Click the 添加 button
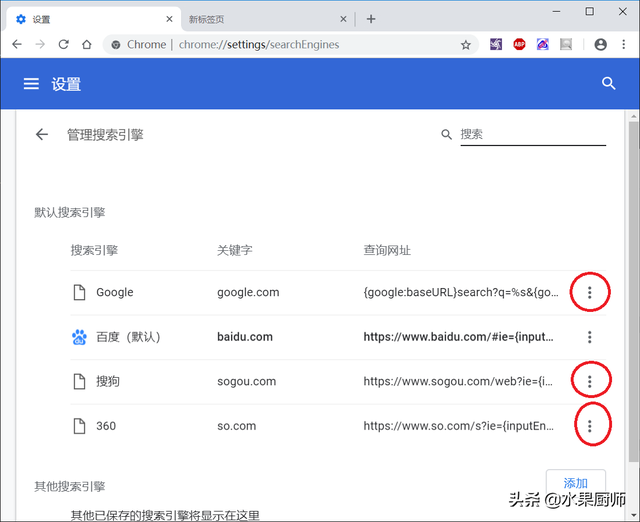Viewport: 640px width, 522px height. click(x=576, y=483)
